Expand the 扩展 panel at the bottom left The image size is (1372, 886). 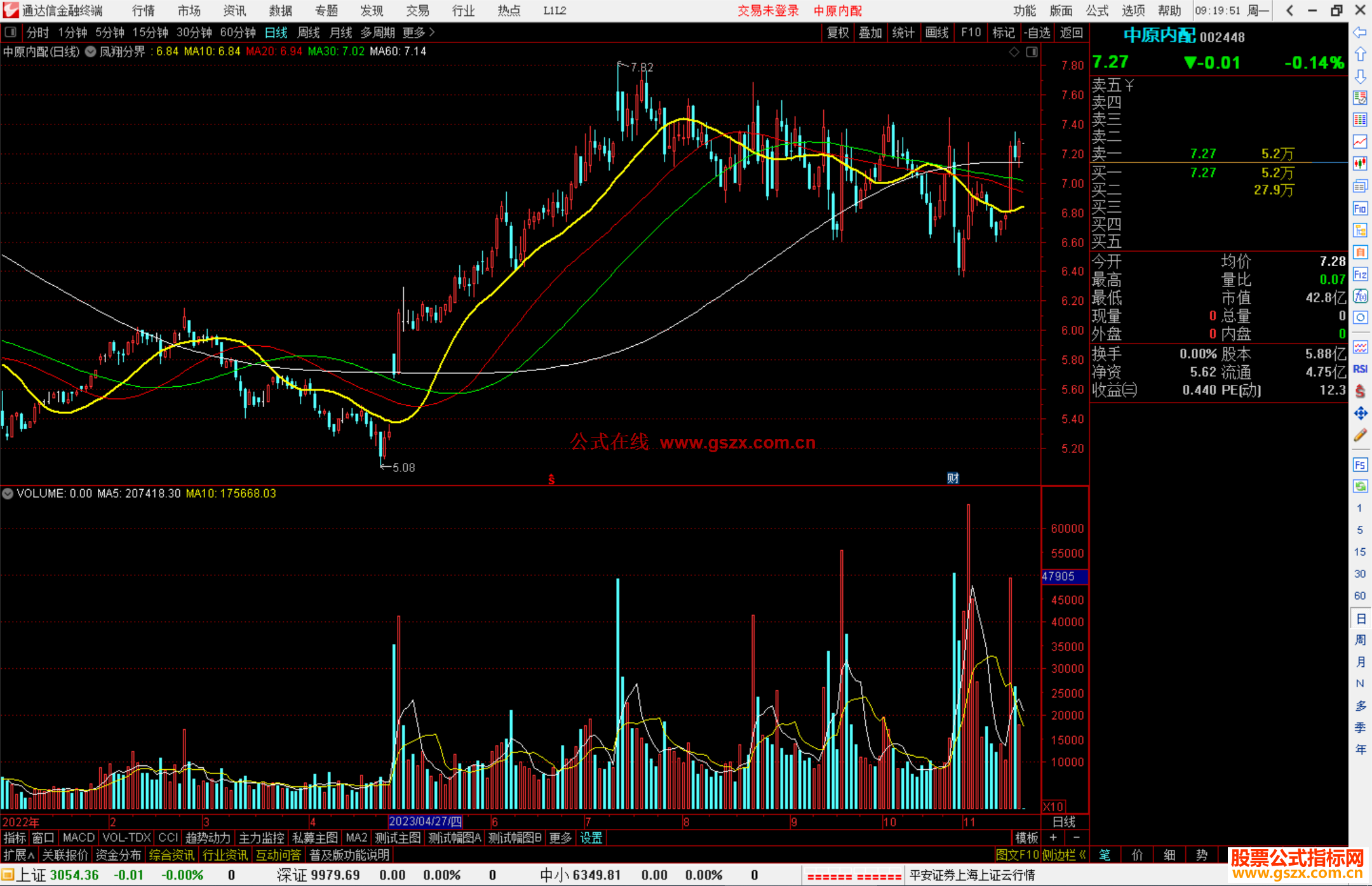pos(18,855)
